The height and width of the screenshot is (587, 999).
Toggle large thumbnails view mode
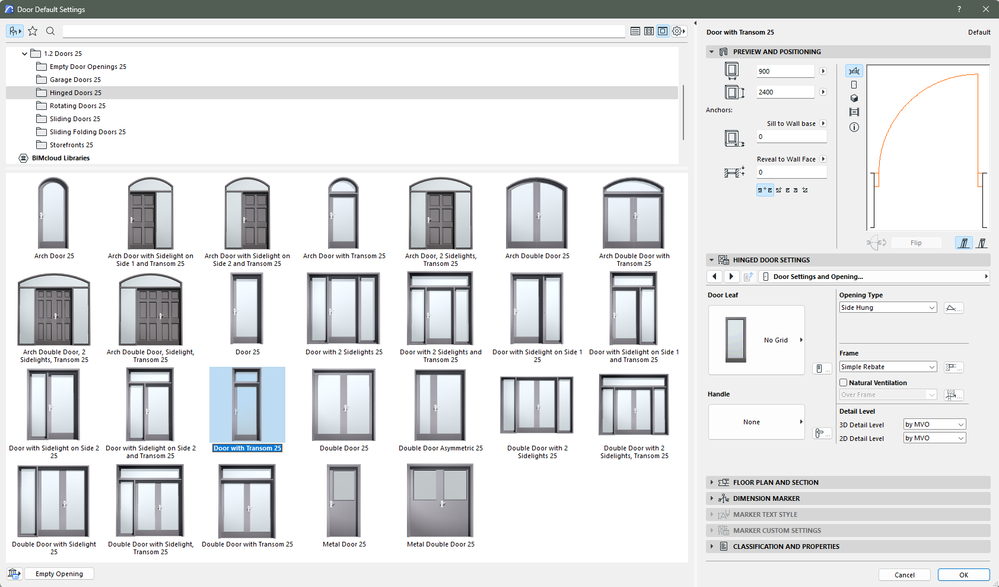tap(663, 31)
